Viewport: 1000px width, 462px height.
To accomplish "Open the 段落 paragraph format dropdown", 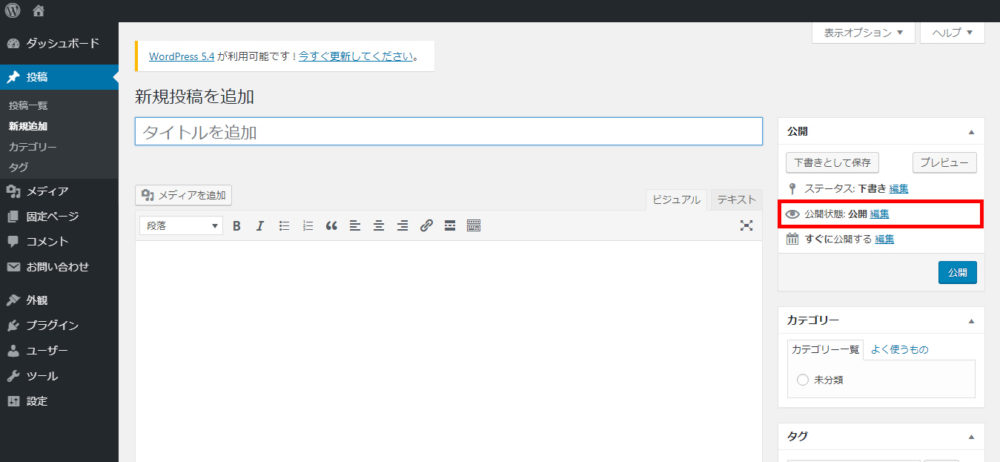I will (181, 226).
